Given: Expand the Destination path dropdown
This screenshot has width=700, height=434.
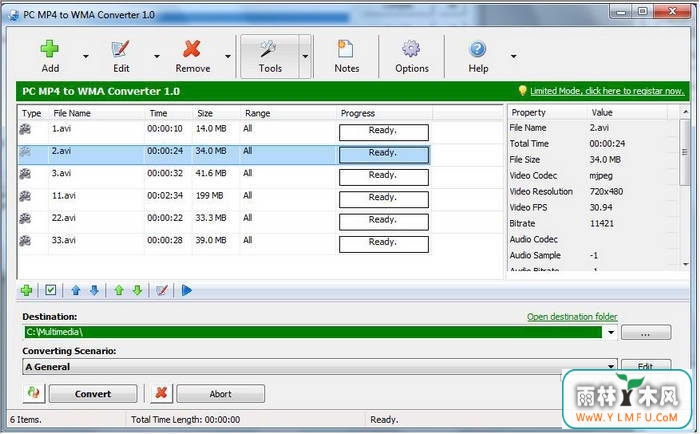Looking at the screenshot, I should pos(610,332).
